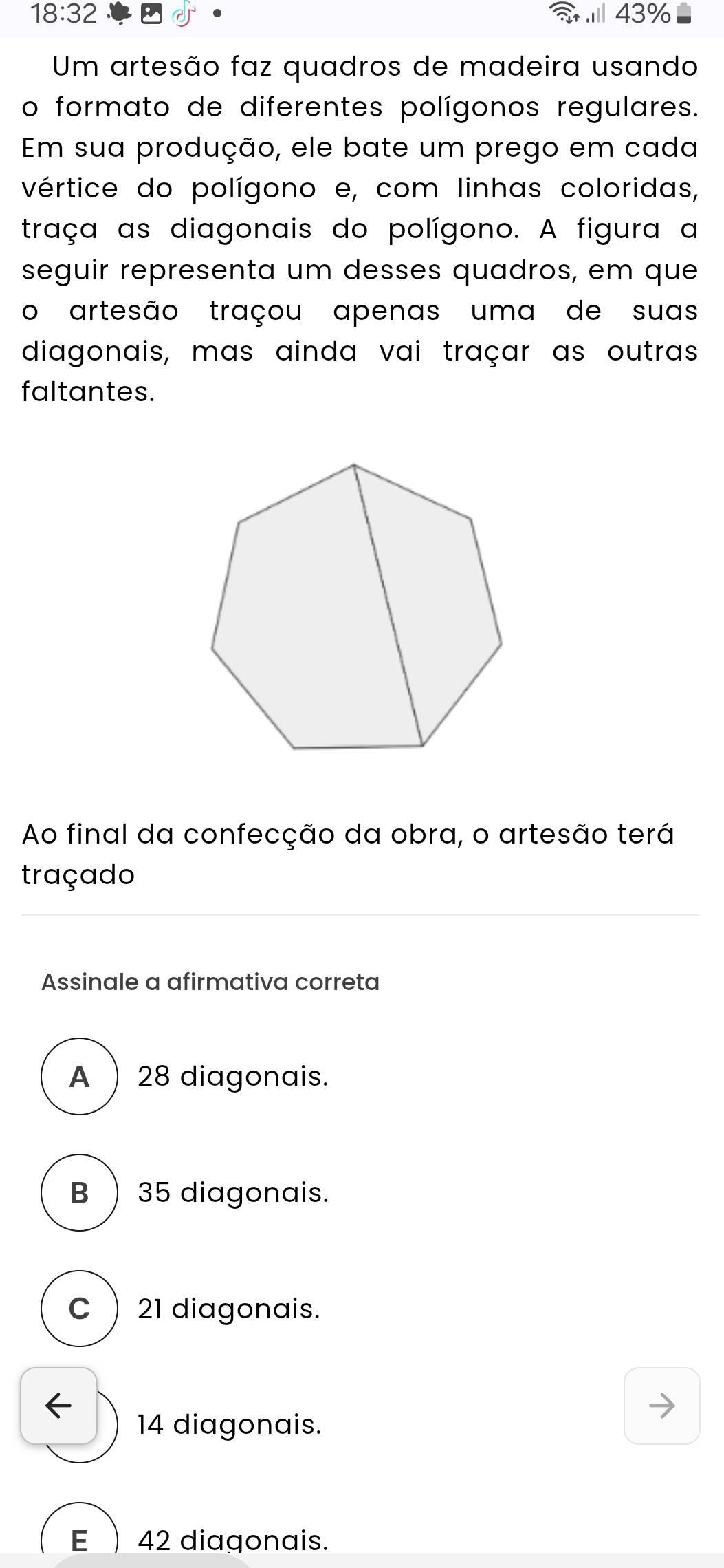Mark the C answer circle
The image size is (724, 1568).
pyautogui.click(x=80, y=1308)
